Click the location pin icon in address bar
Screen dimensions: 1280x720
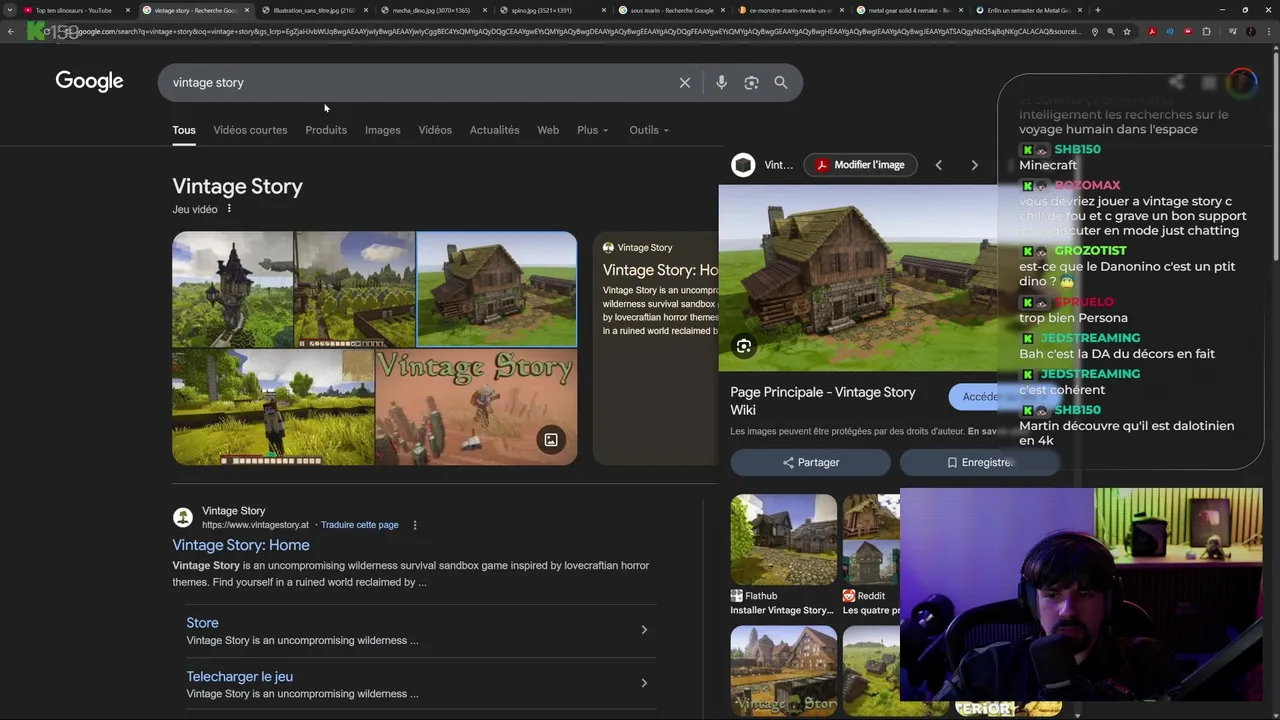[x=1094, y=32]
